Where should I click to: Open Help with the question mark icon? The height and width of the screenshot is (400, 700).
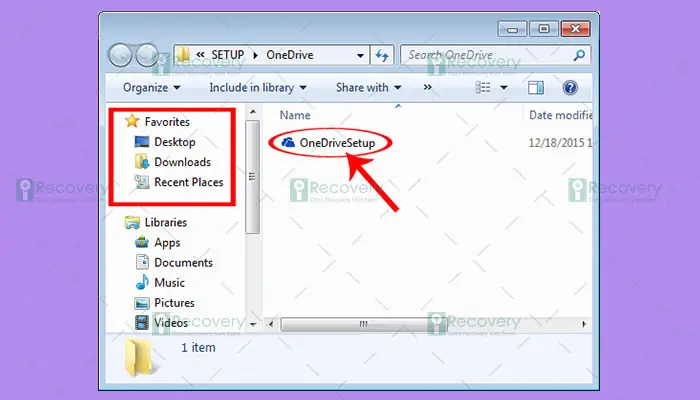(570, 88)
